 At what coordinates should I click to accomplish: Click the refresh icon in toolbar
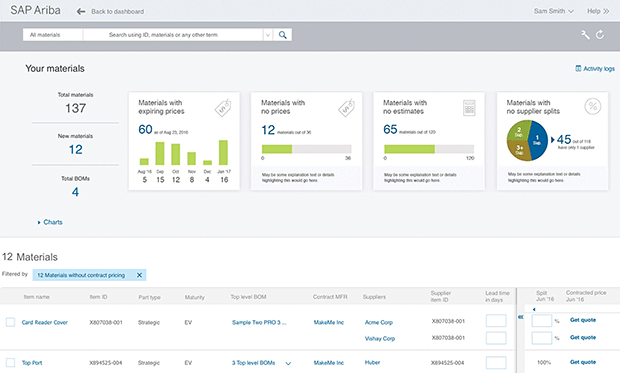(x=600, y=35)
